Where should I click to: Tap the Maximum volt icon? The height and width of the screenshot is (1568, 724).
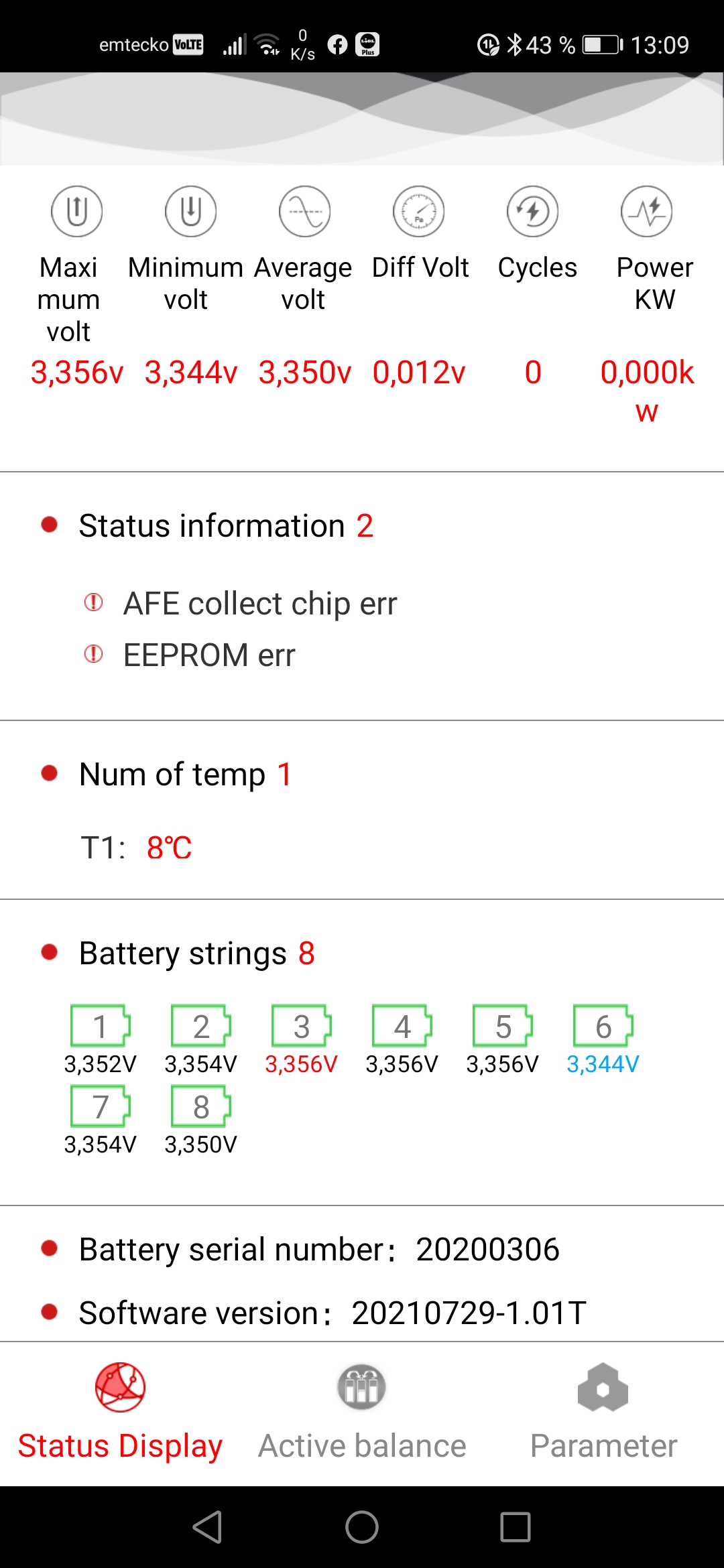coord(77,211)
